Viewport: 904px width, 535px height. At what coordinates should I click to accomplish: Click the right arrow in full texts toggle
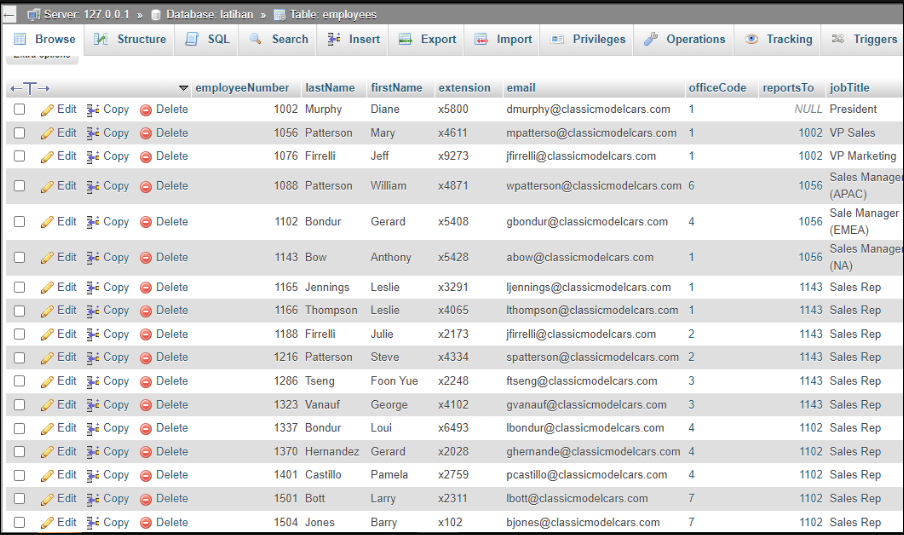[44, 89]
